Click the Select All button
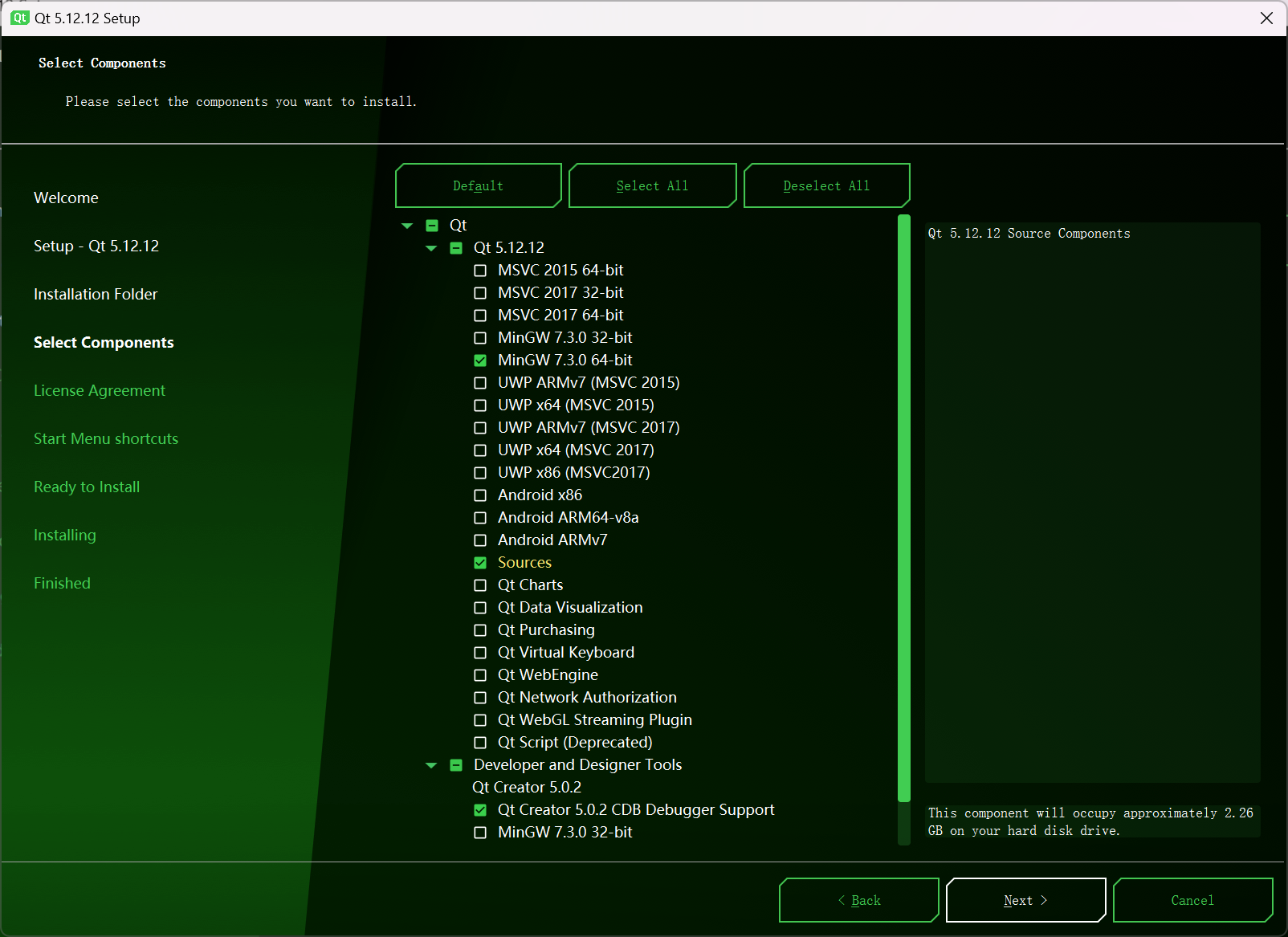 point(652,185)
